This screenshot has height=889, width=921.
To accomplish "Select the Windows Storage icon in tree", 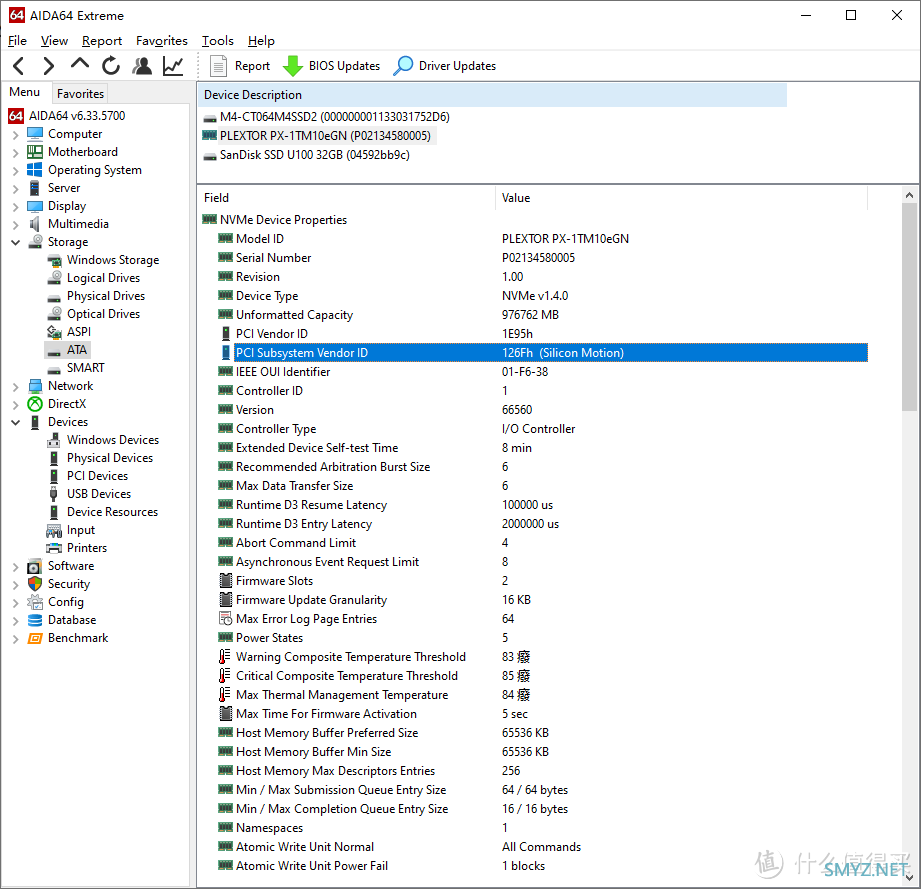I will [x=54, y=260].
